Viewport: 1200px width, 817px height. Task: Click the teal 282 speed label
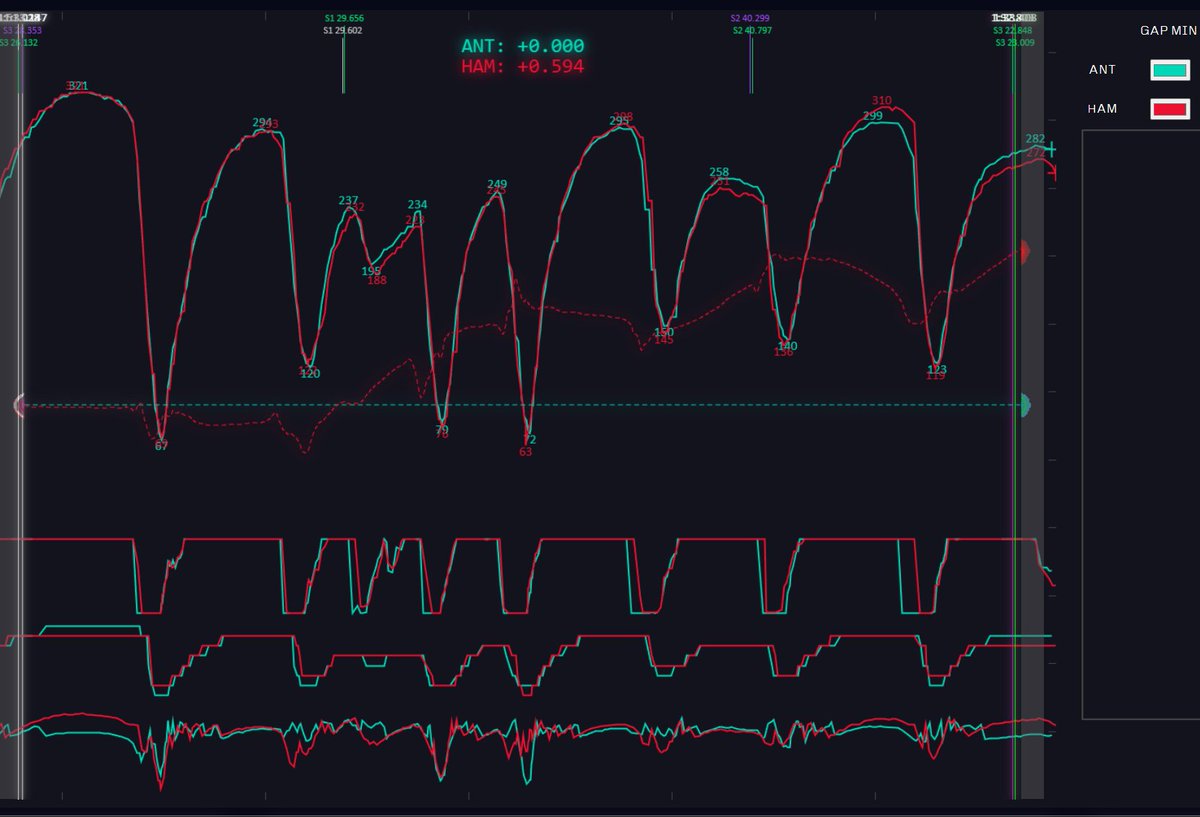tap(1035, 139)
